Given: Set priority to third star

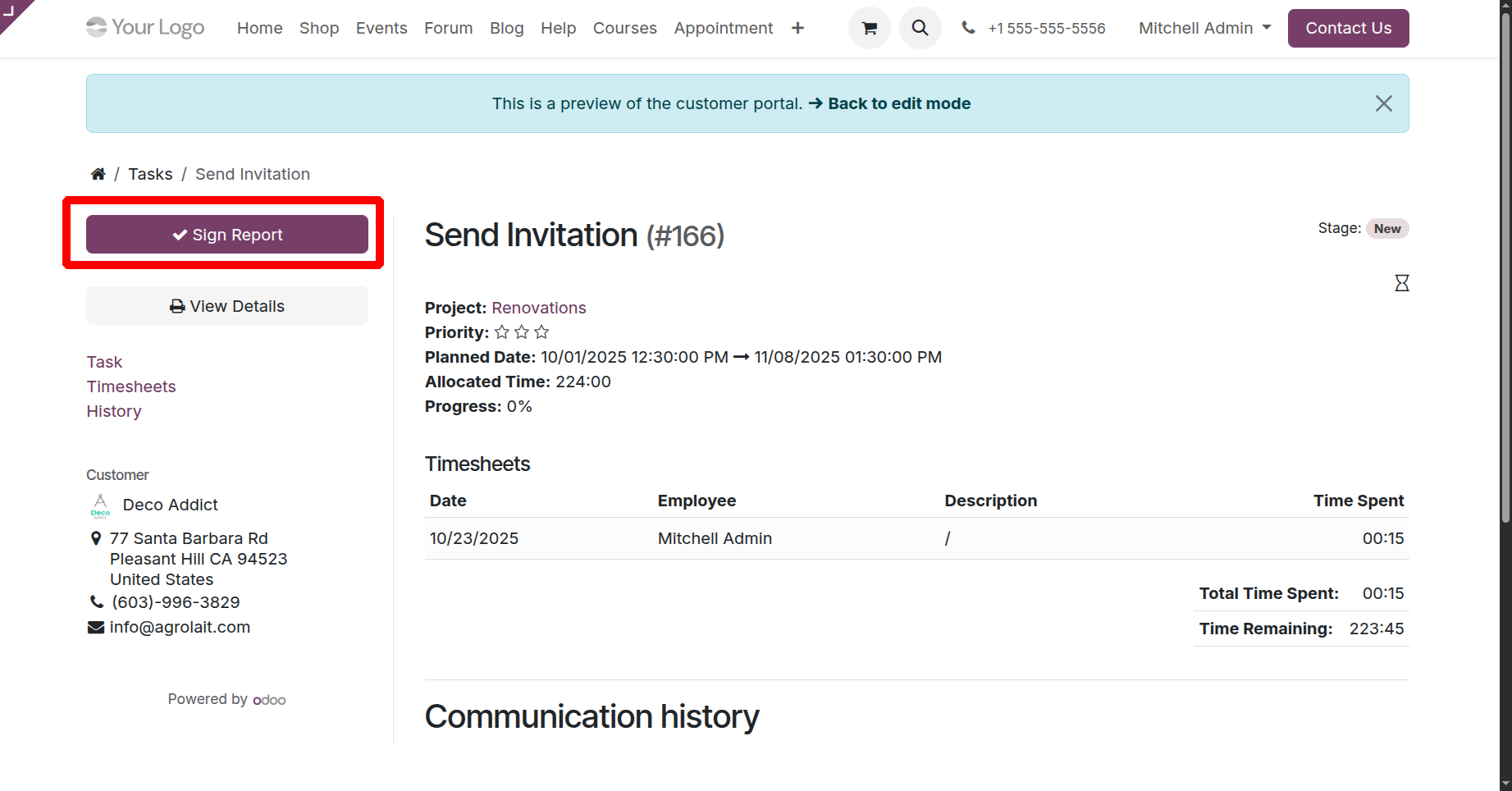Looking at the screenshot, I should coord(541,332).
